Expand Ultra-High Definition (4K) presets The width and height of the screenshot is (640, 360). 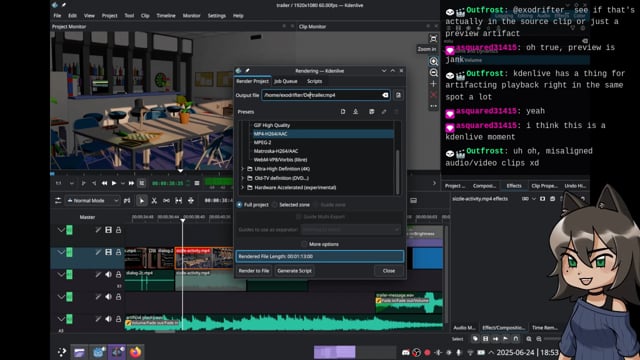(x=242, y=169)
